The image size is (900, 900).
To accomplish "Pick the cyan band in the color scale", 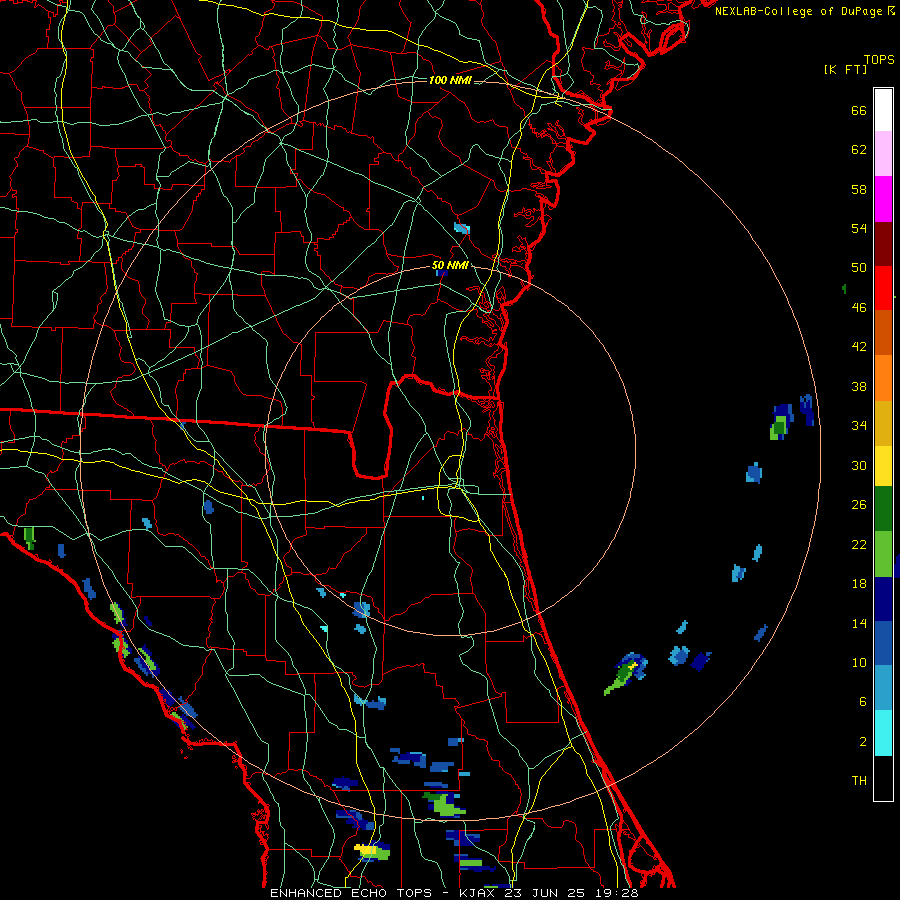I will coord(883,733).
